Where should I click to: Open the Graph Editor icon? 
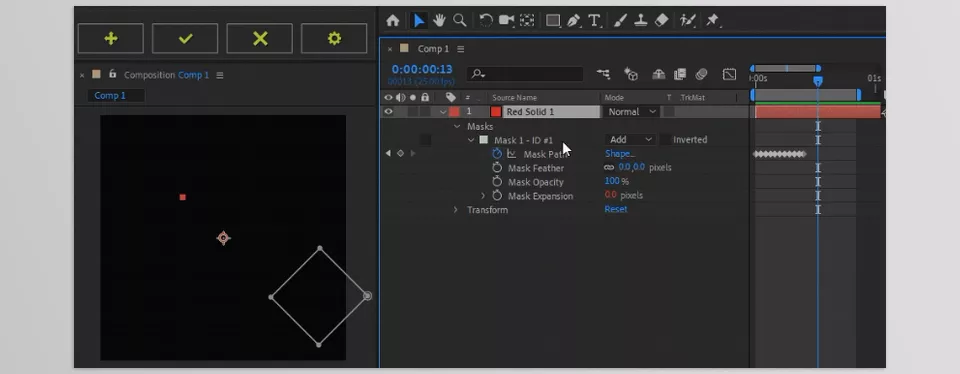(x=729, y=74)
